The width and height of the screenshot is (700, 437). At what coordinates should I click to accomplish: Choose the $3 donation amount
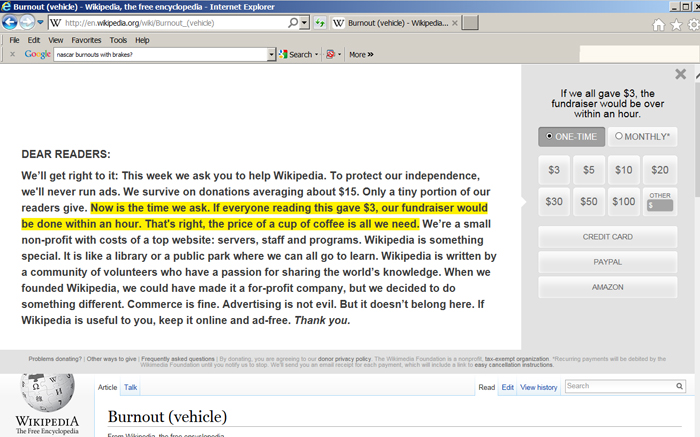click(x=554, y=170)
